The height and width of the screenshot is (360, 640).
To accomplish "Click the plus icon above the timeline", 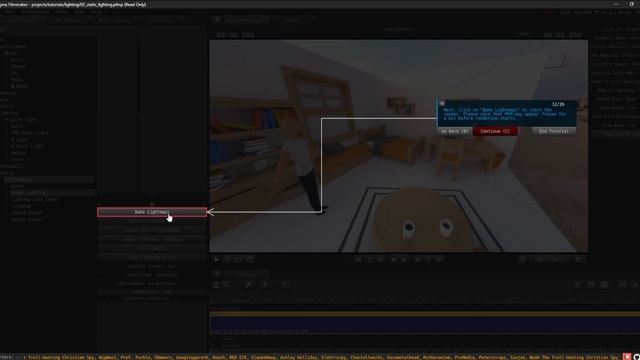I will pos(217,274).
